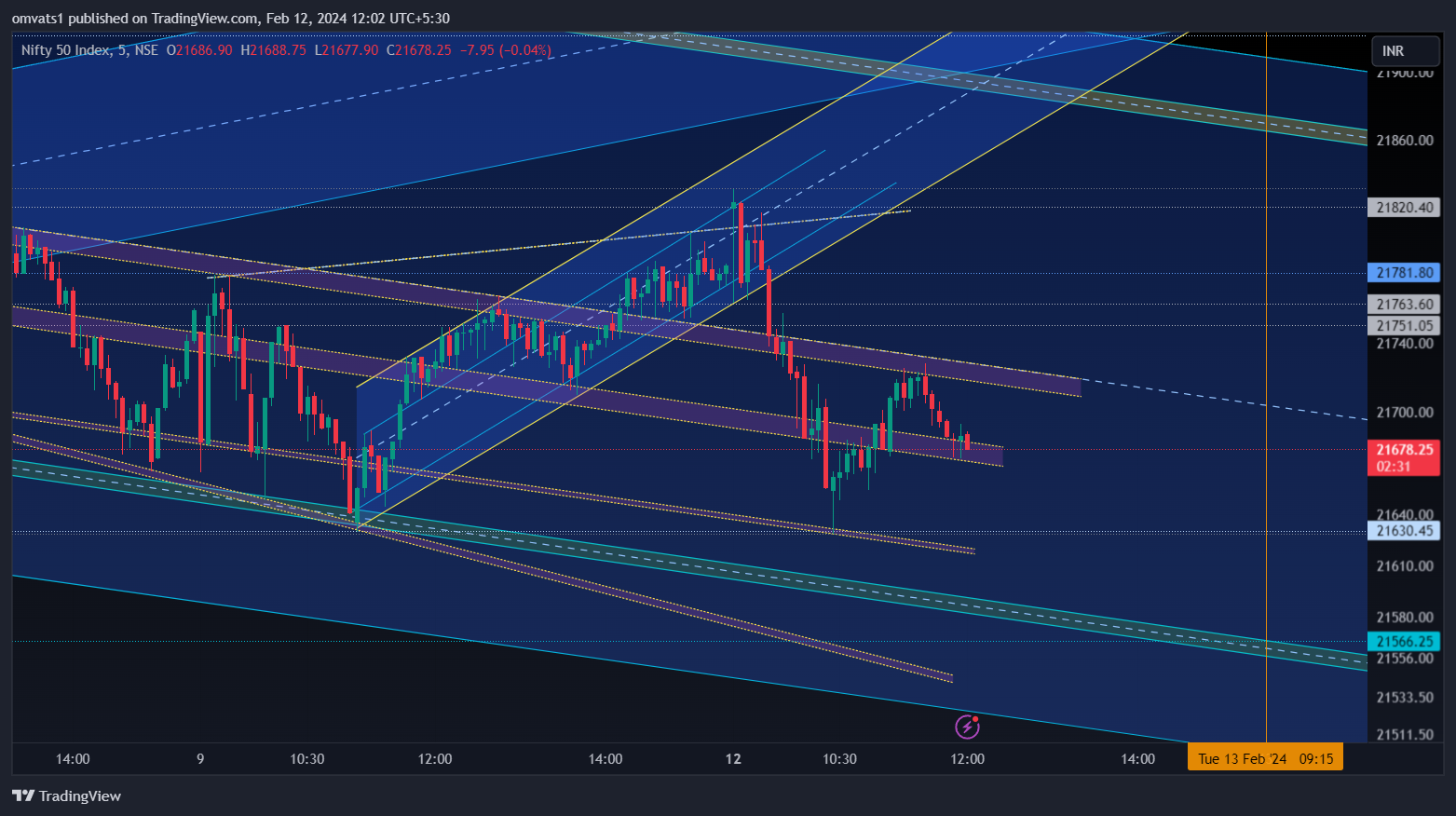Click the date 12 label on time axis

click(x=733, y=759)
